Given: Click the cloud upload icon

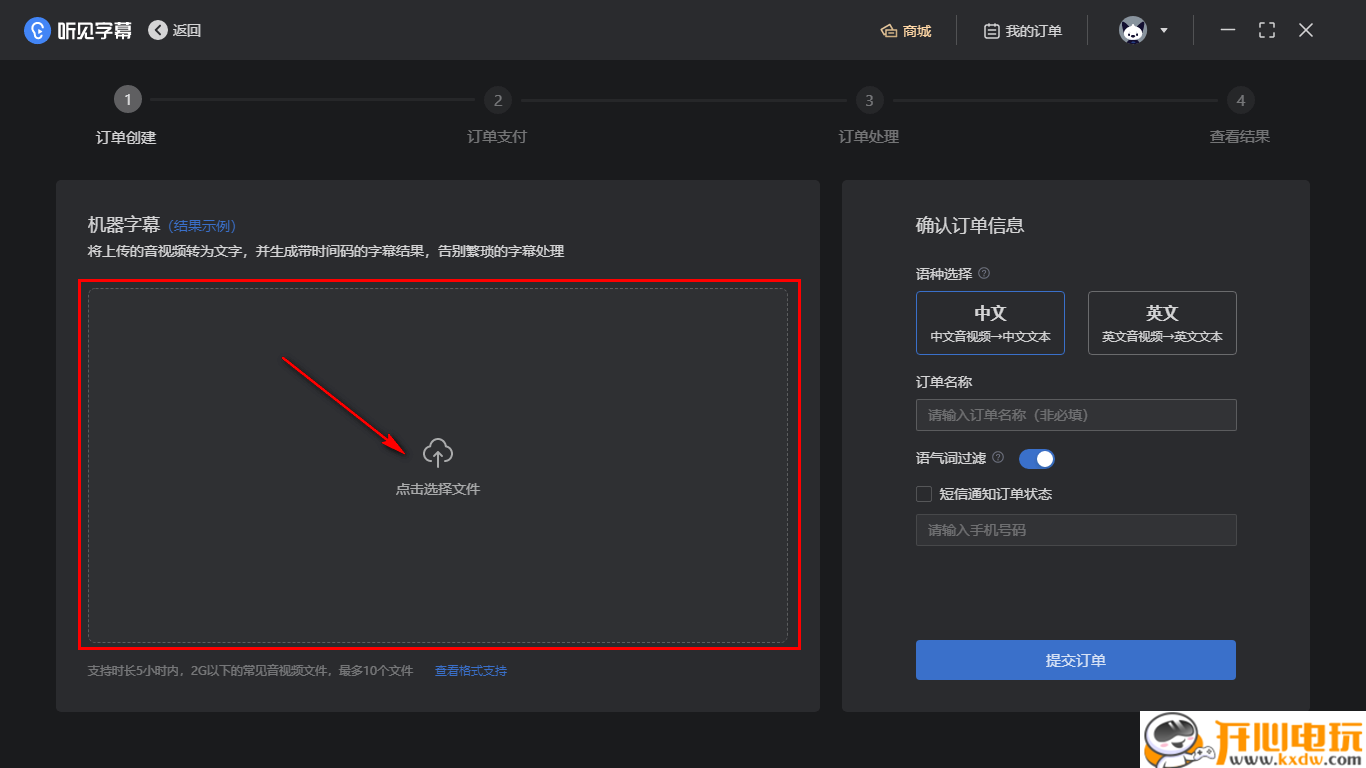Looking at the screenshot, I should [438, 453].
